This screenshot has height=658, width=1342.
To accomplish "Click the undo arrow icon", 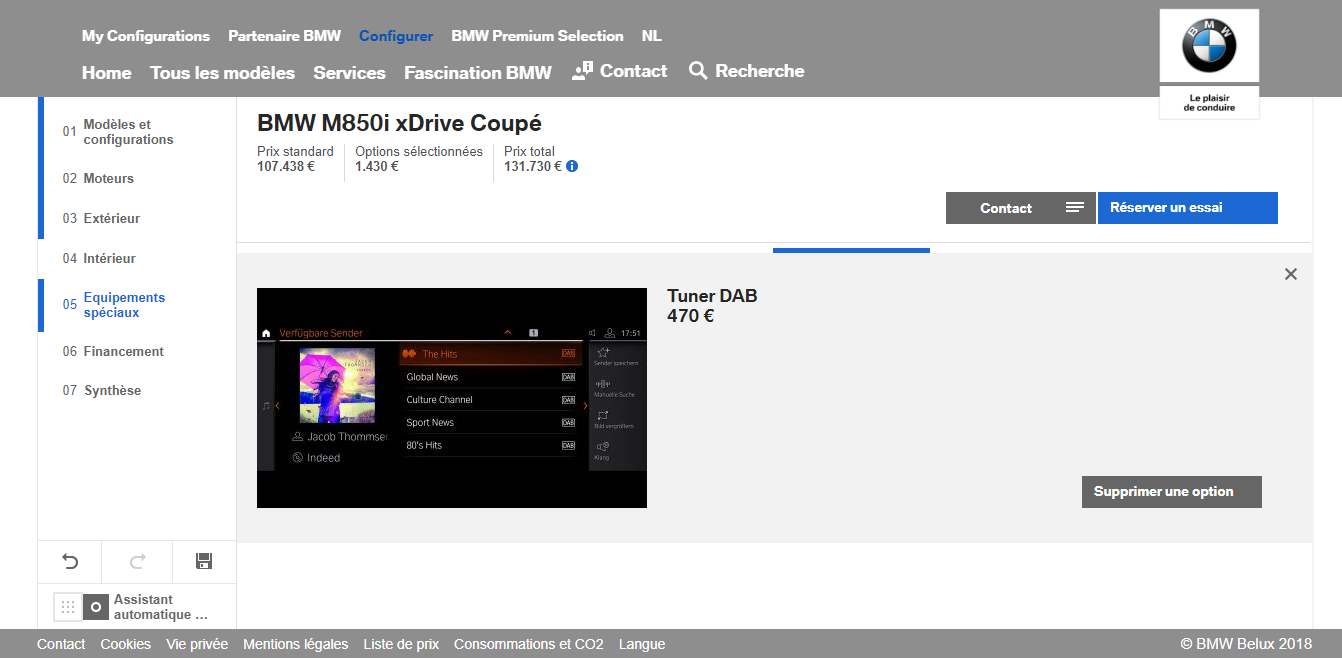I will (70, 561).
